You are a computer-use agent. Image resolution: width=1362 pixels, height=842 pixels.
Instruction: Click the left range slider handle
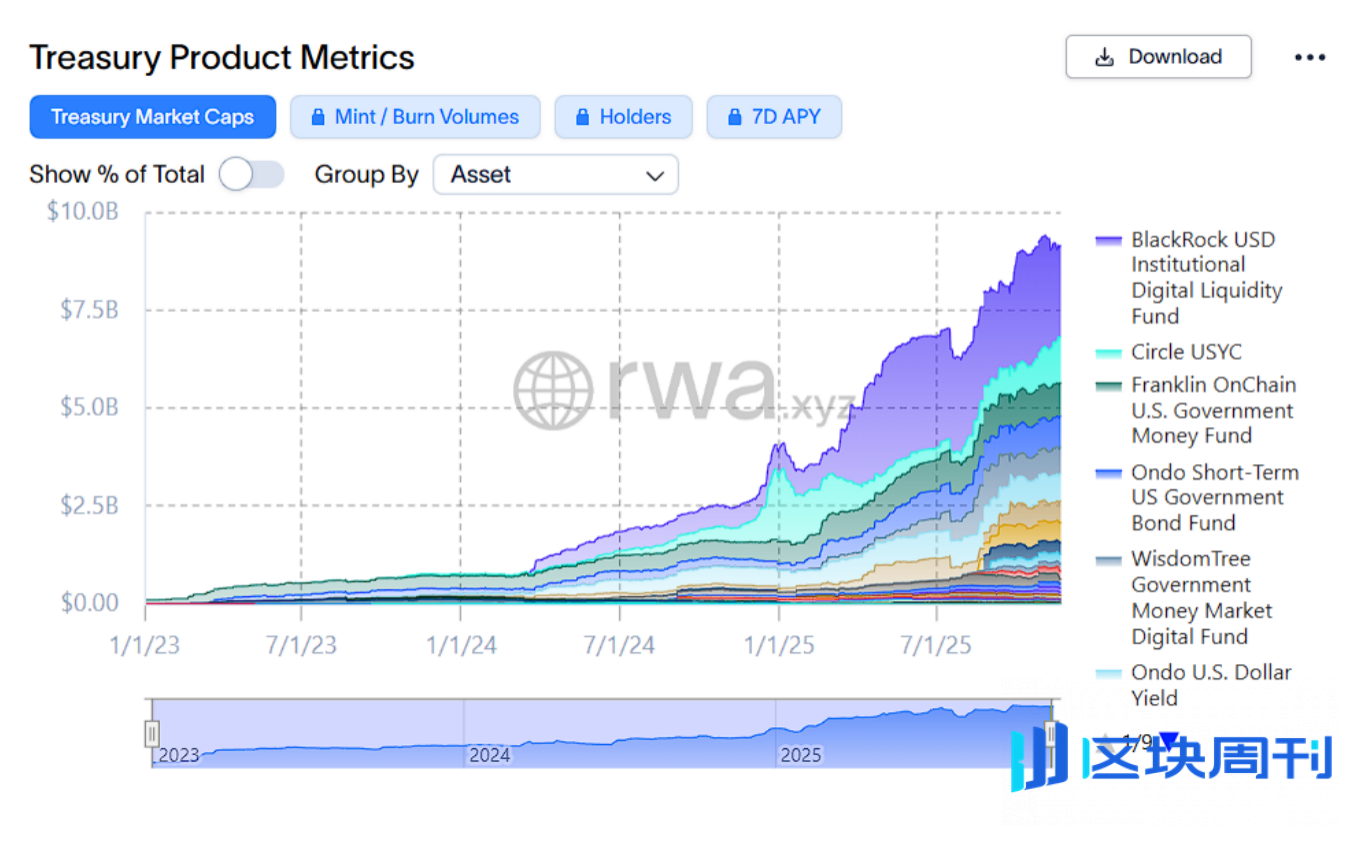(152, 734)
